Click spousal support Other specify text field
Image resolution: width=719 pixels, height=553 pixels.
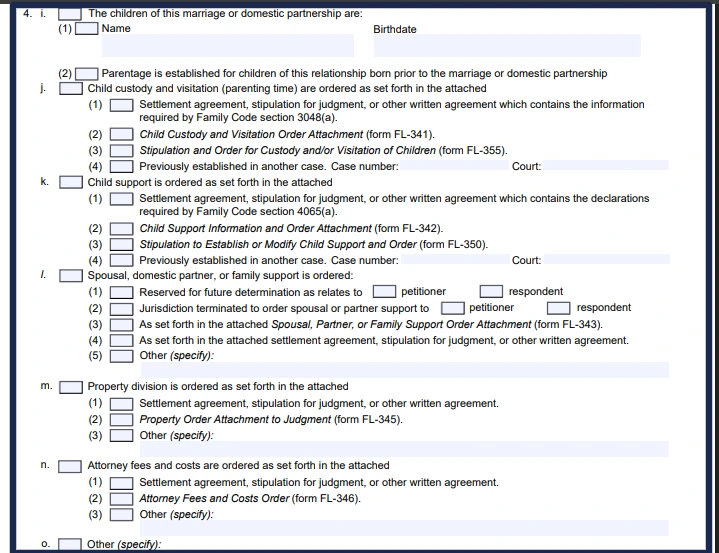405,370
